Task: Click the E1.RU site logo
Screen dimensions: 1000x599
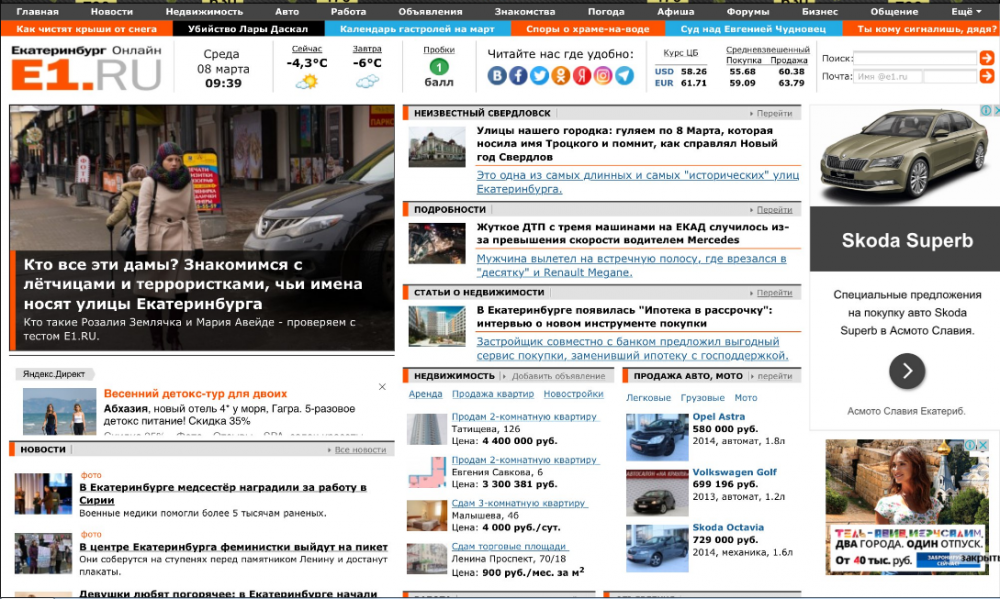Action: 86,68
